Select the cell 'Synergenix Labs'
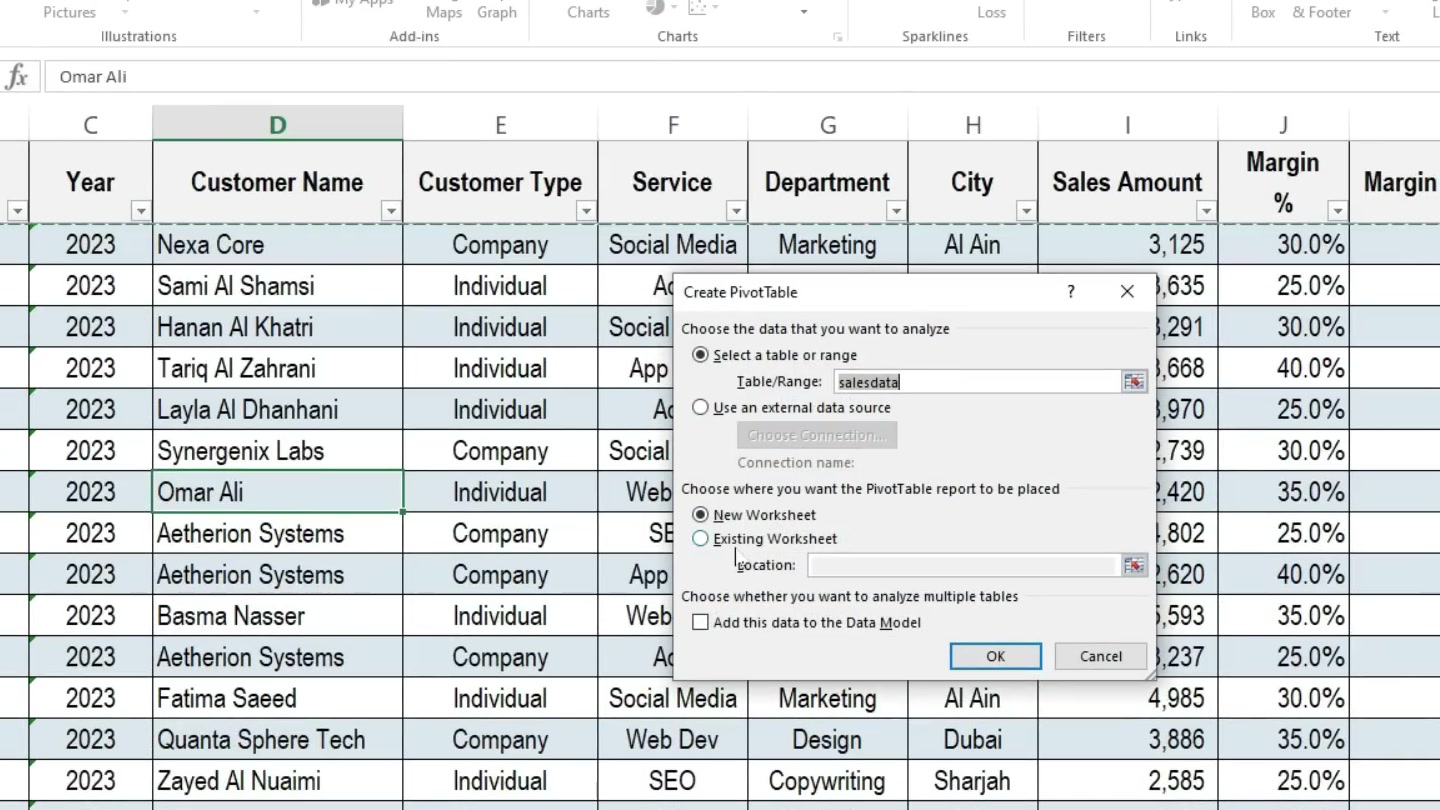Image resolution: width=1440 pixels, height=810 pixels. coord(277,451)
